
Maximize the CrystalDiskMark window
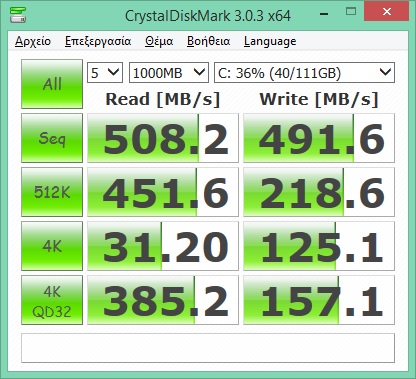pyautogui.click(x=351, y=12)
